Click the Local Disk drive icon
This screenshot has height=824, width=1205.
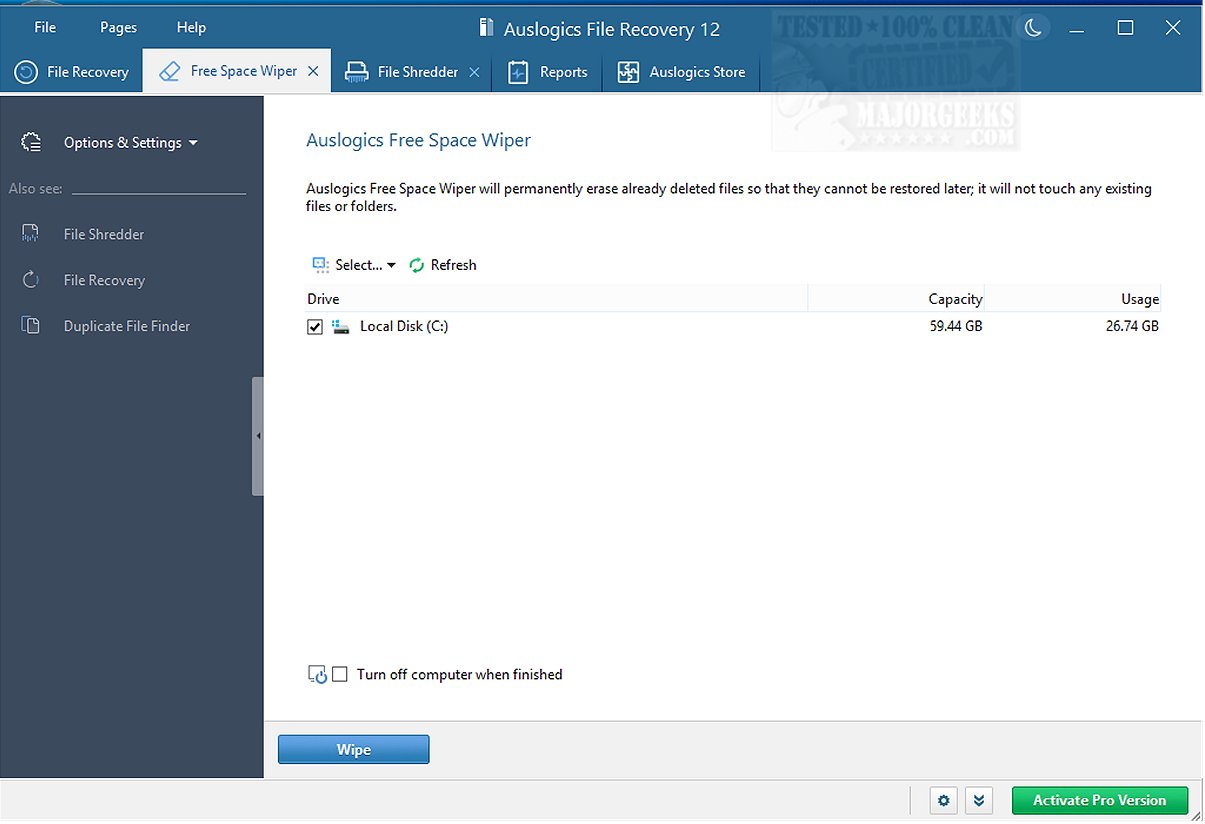click(x=341, y=327)
